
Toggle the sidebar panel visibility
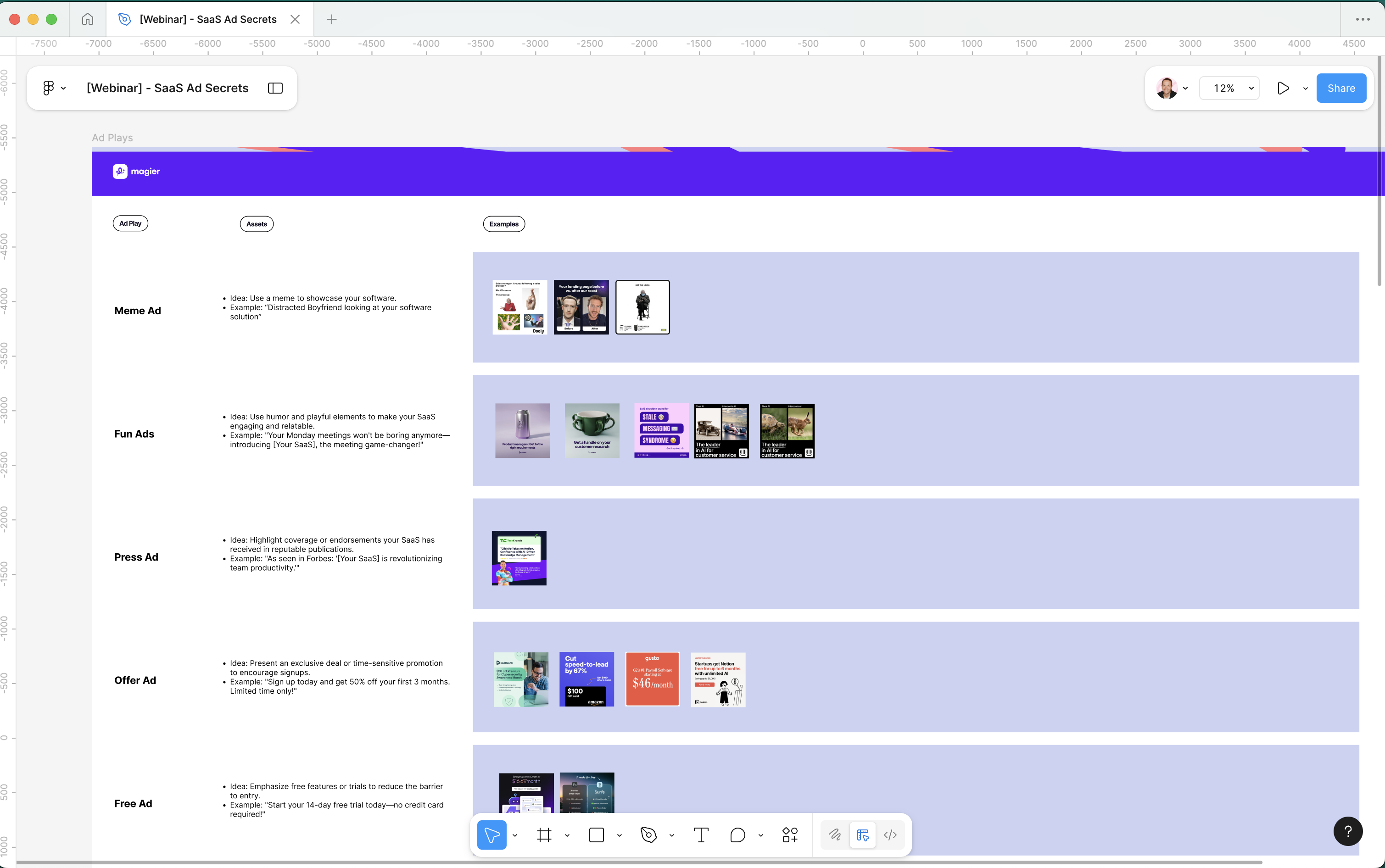pyautogui.click(x=275, y=88)
